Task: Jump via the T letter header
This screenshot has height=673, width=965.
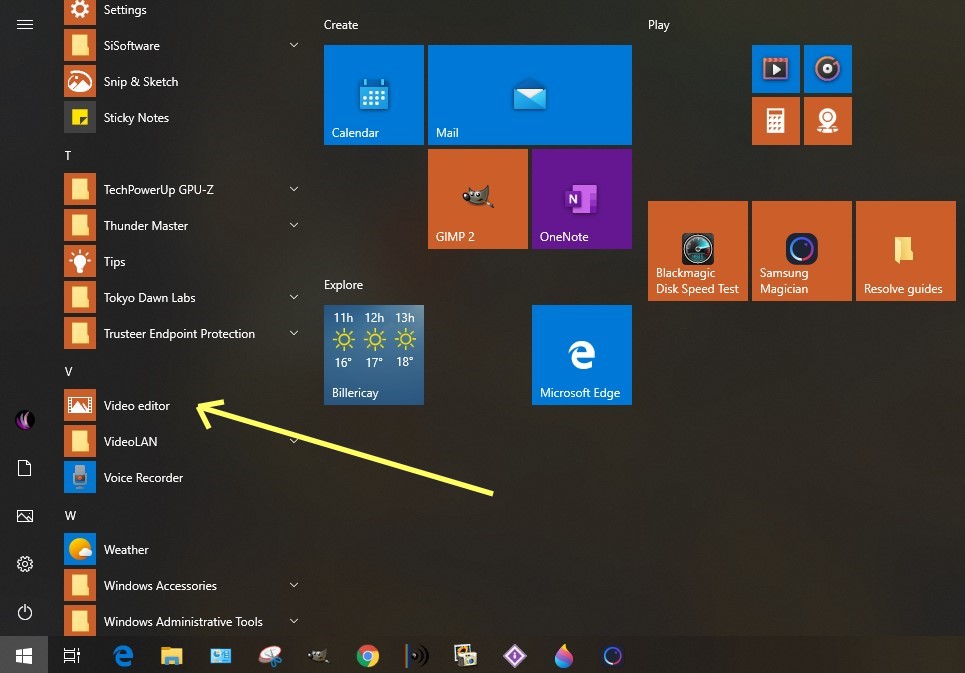Action: coord(68,156)
